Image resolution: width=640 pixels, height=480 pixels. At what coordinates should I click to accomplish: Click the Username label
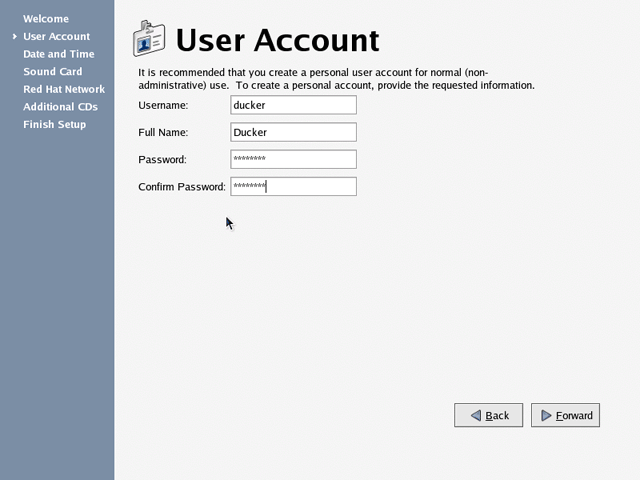[163, 105]
